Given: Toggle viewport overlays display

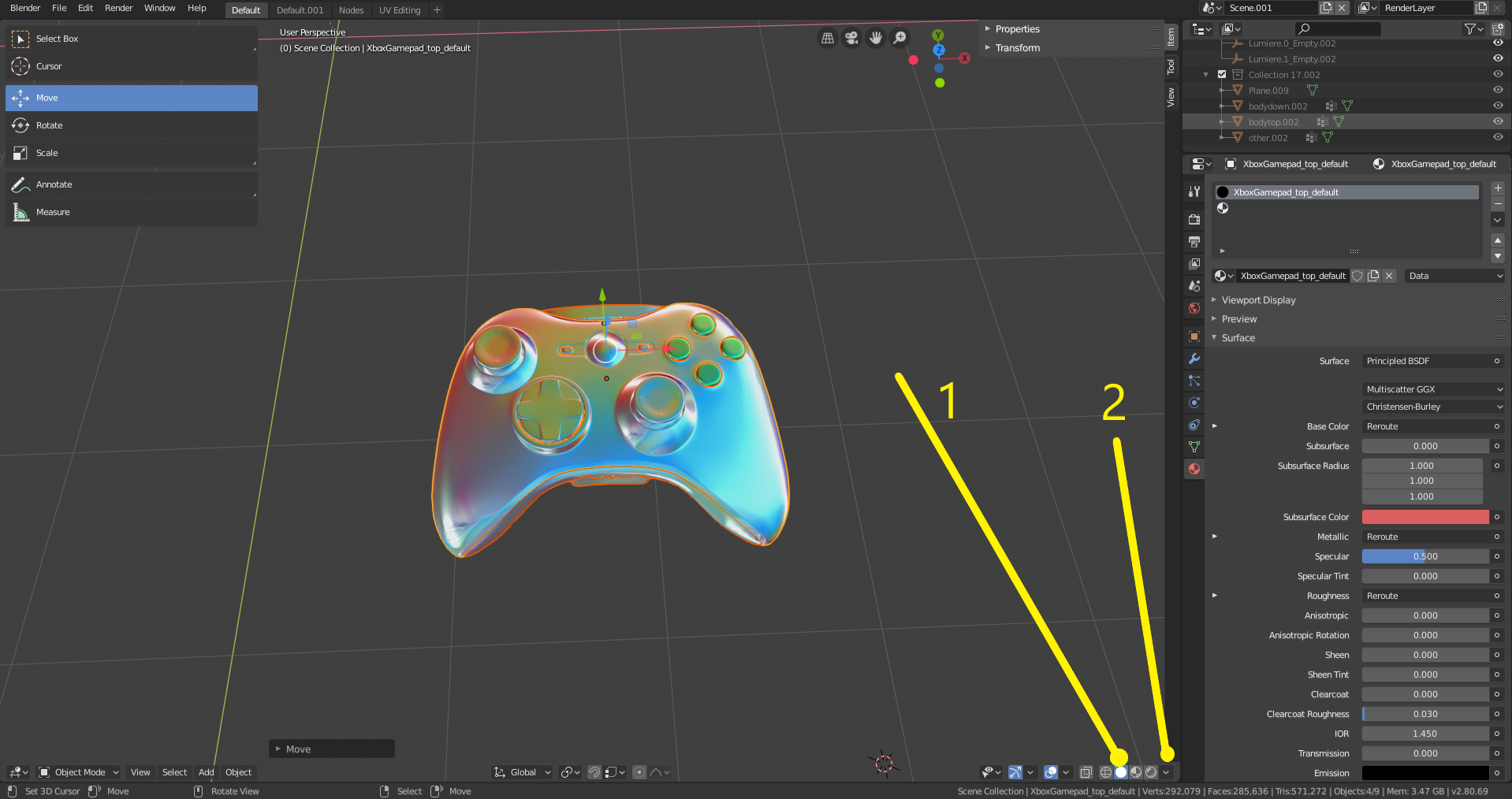Looking at the screenshot, I should point(1051,772).
